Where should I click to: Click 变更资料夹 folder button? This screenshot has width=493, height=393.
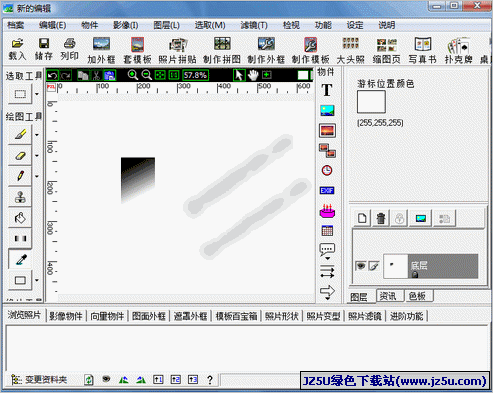click(x=39, y=379)
